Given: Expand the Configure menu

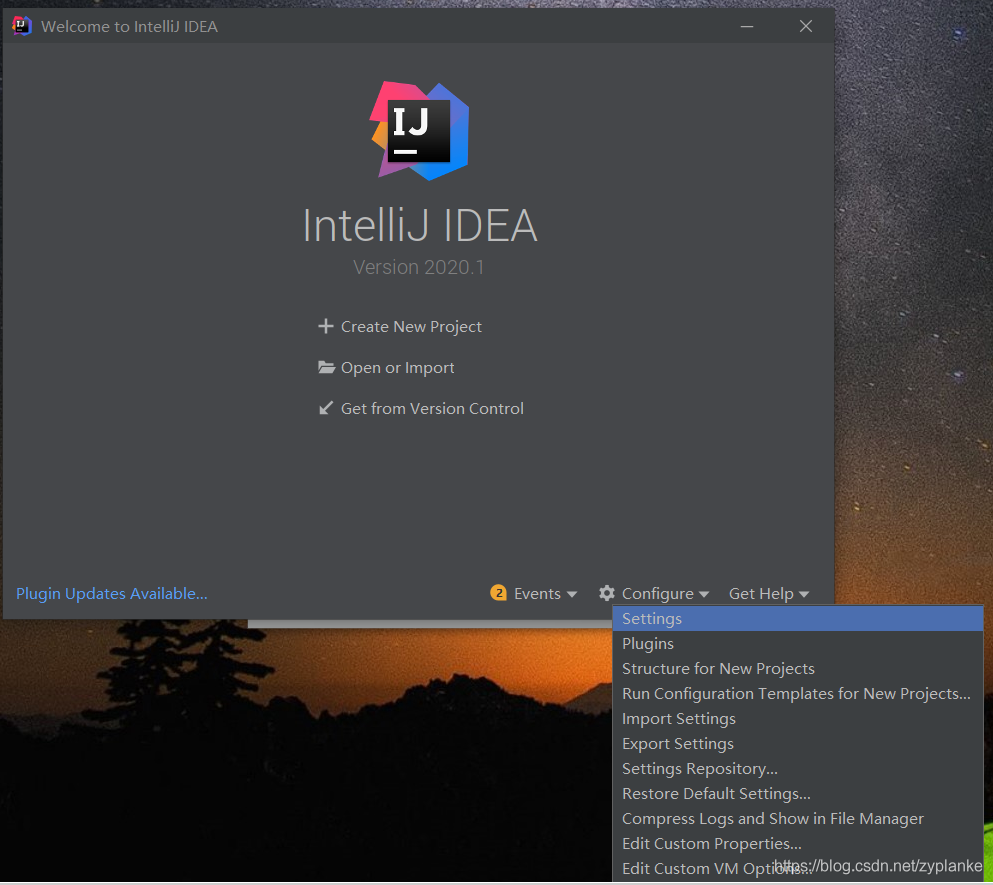Looking at the screenshot, I should point(660,592).
